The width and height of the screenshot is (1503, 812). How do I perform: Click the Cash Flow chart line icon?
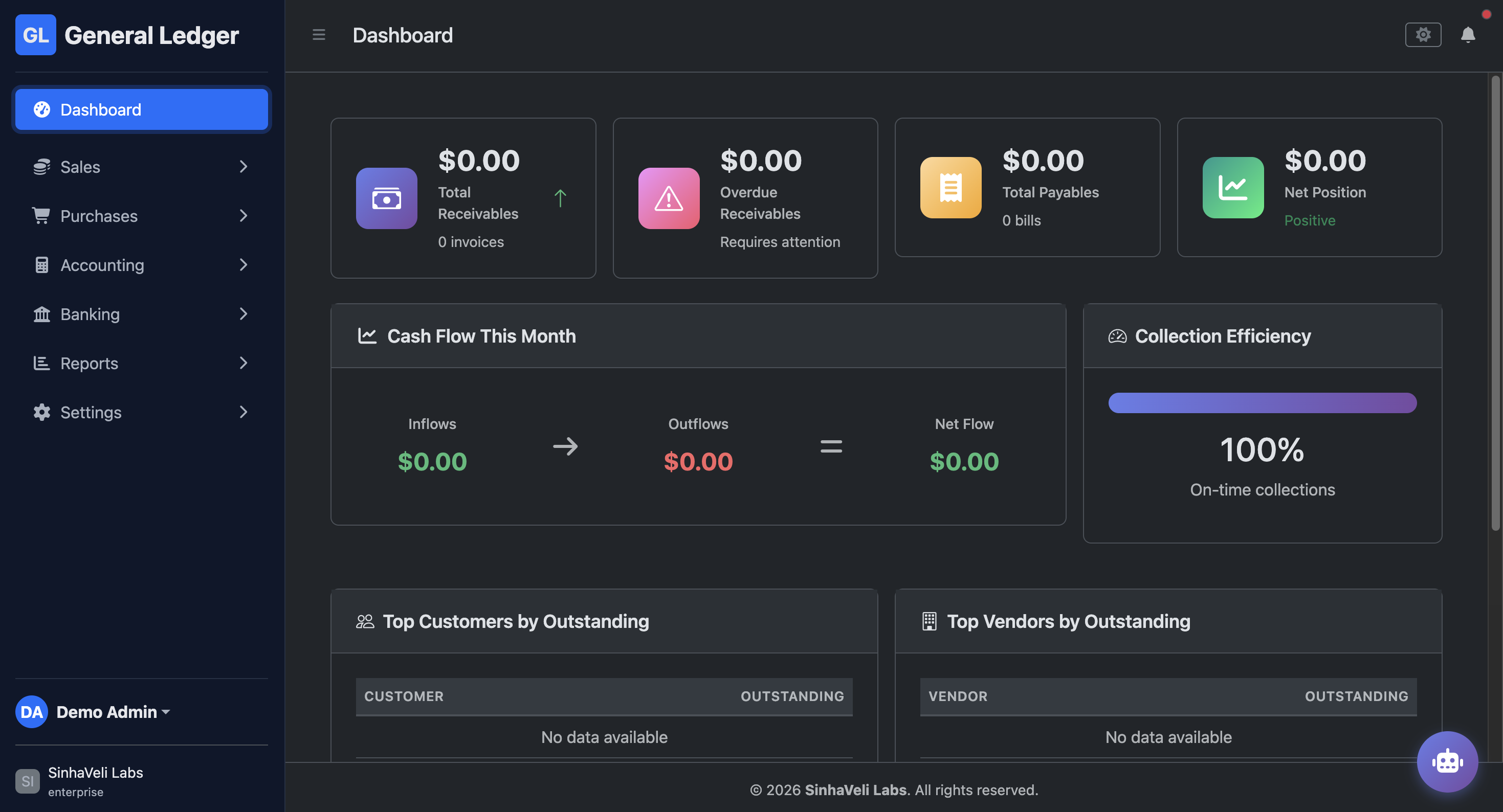coord(367,336)
